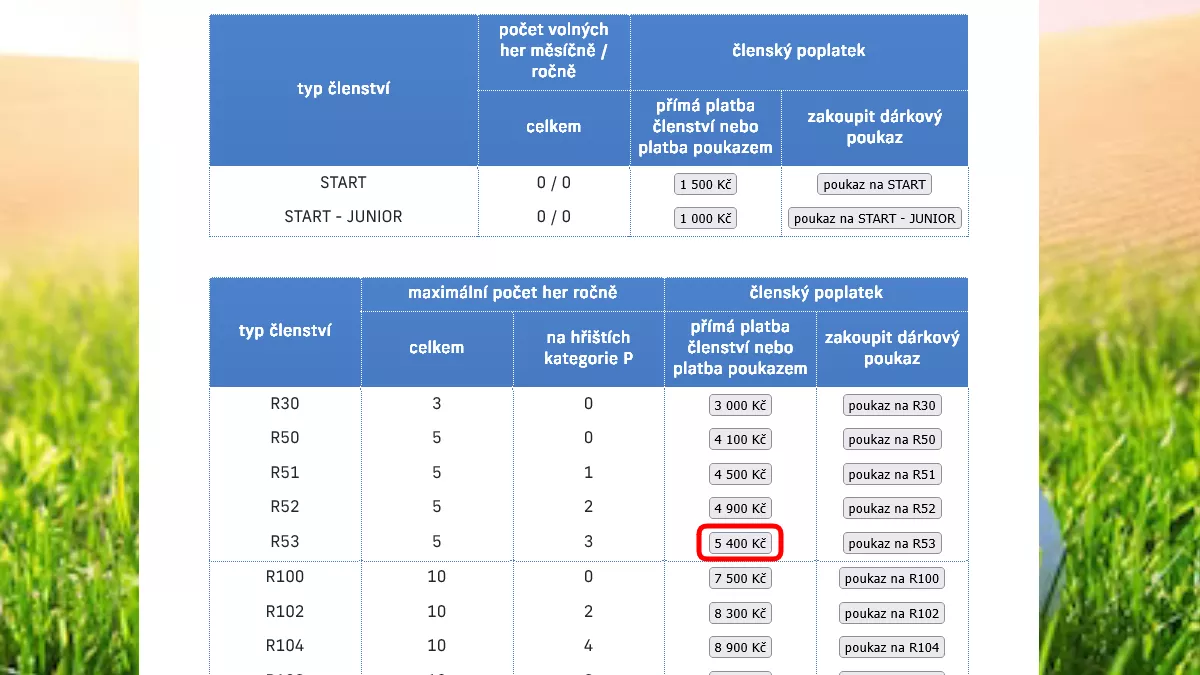Select the 4 900 Kč R52 membership button
The width and height of the screenshot is (1200, 675).
click(x=740, y=508)
